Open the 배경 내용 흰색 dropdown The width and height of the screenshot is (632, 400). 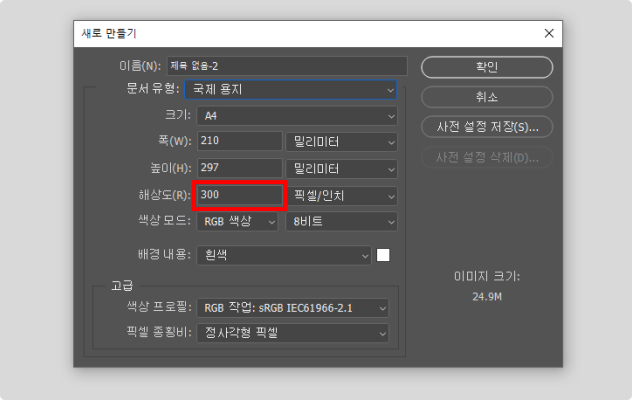[284, 255]
